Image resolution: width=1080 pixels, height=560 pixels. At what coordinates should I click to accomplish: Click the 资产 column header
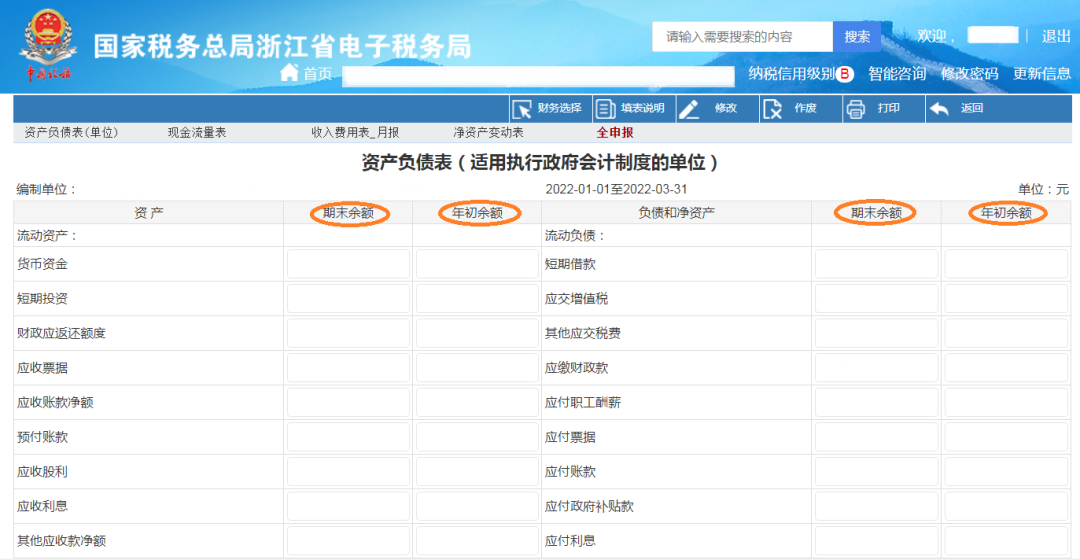(x=149, y=213)
